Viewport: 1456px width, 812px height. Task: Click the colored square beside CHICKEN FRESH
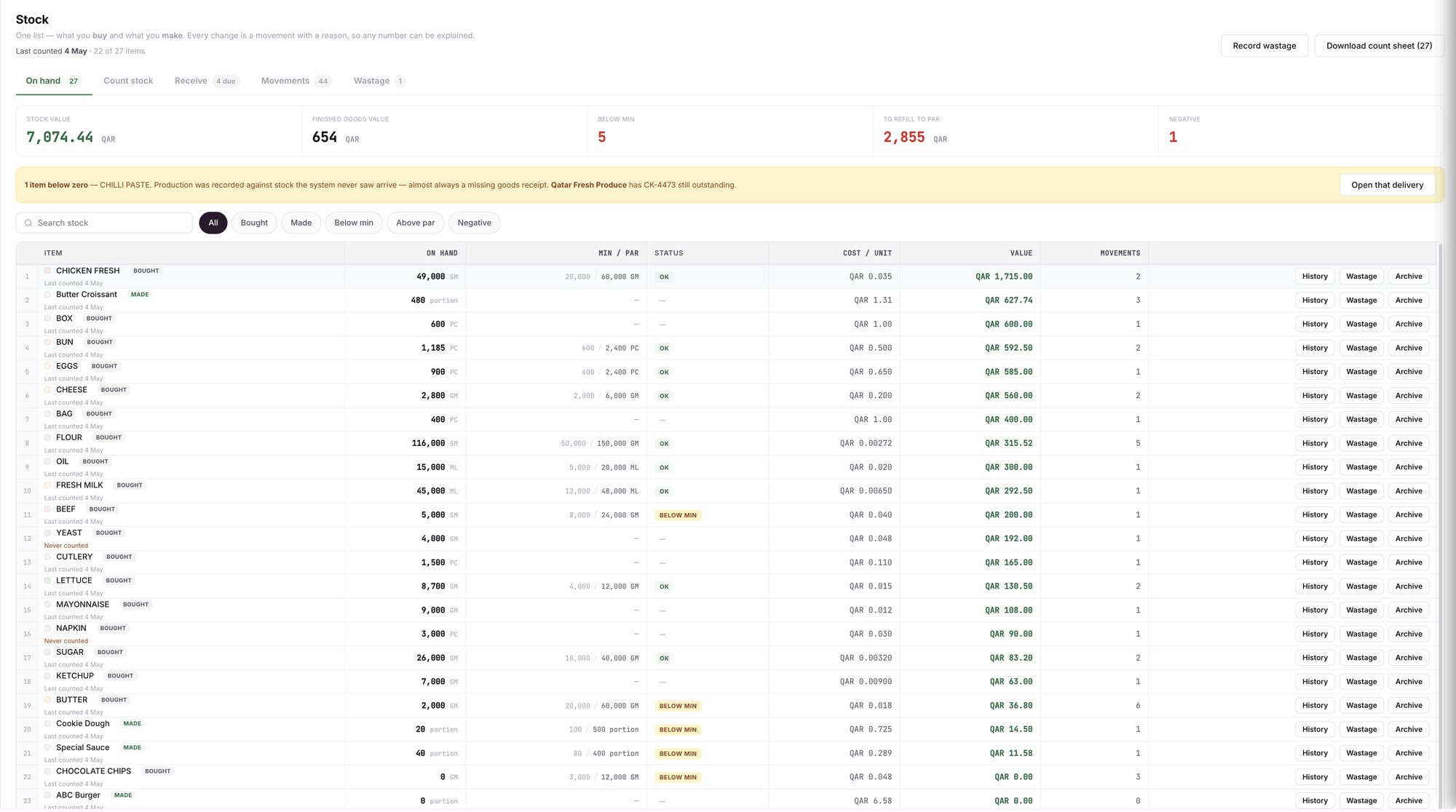(x=47, y=271)
